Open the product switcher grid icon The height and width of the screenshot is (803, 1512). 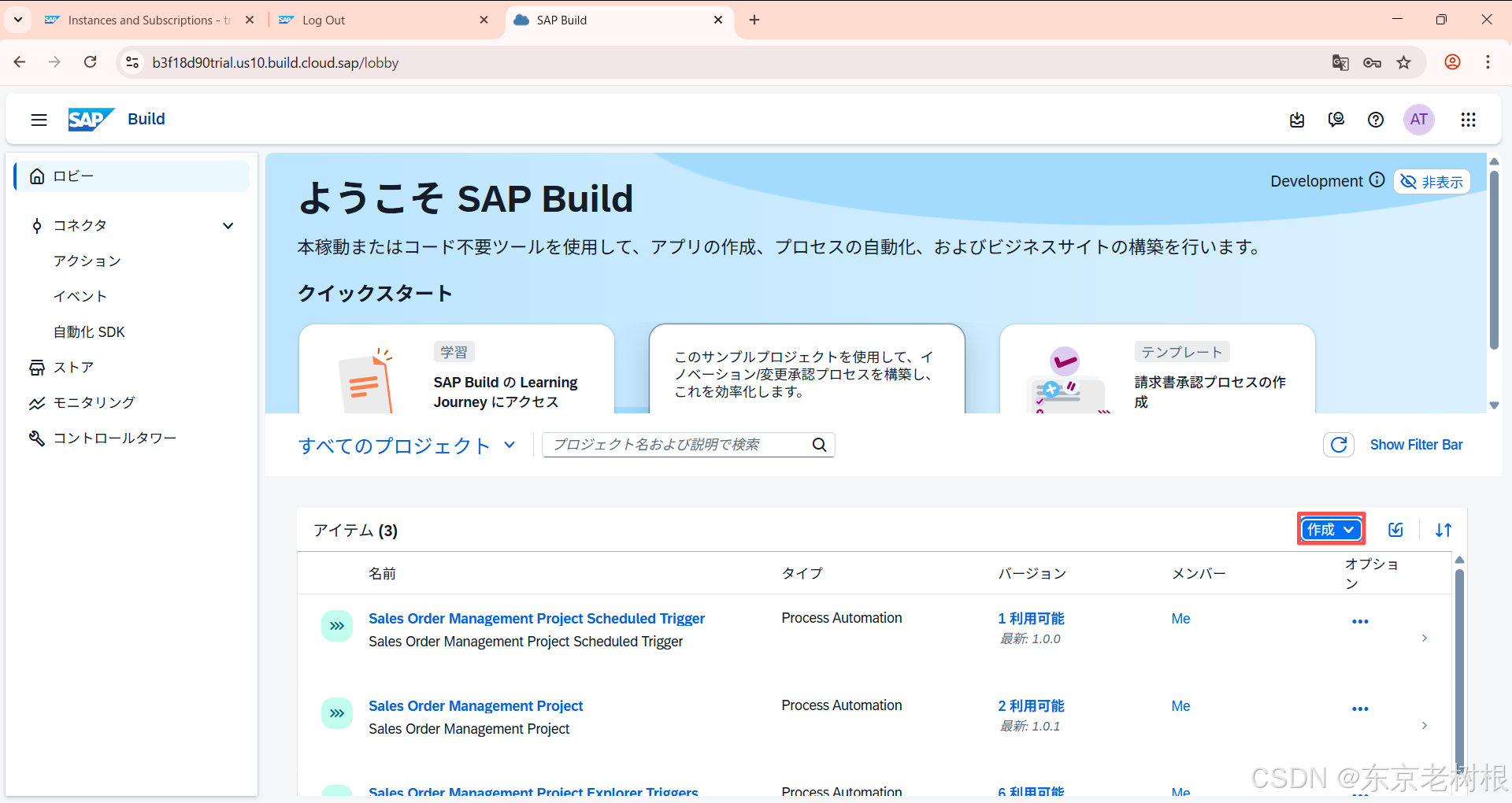click(x=1468, y=120)
